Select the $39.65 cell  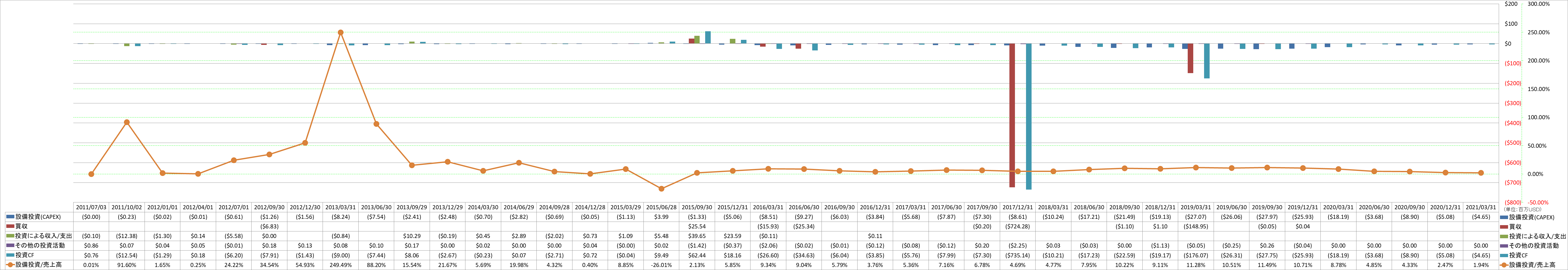pyautogui.click(x=696, y=236)
